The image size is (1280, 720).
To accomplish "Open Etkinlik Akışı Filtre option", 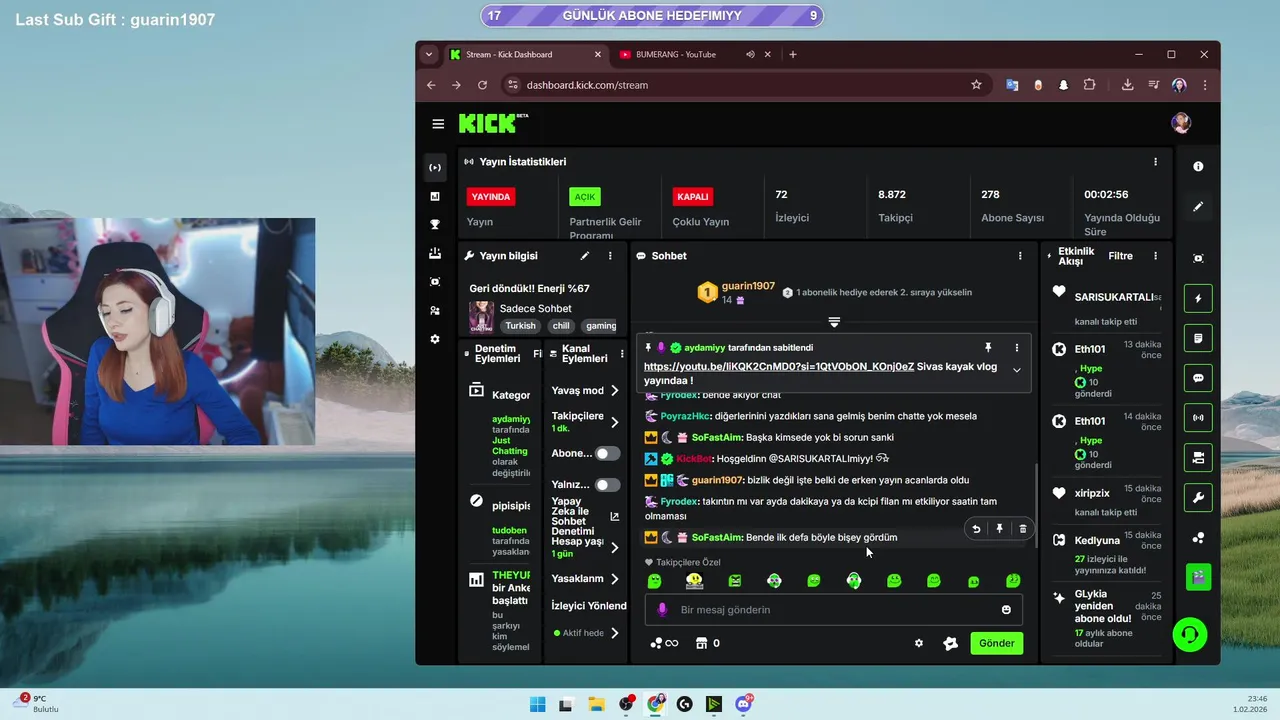I will pyautogui.click(x=1120, y=256).
